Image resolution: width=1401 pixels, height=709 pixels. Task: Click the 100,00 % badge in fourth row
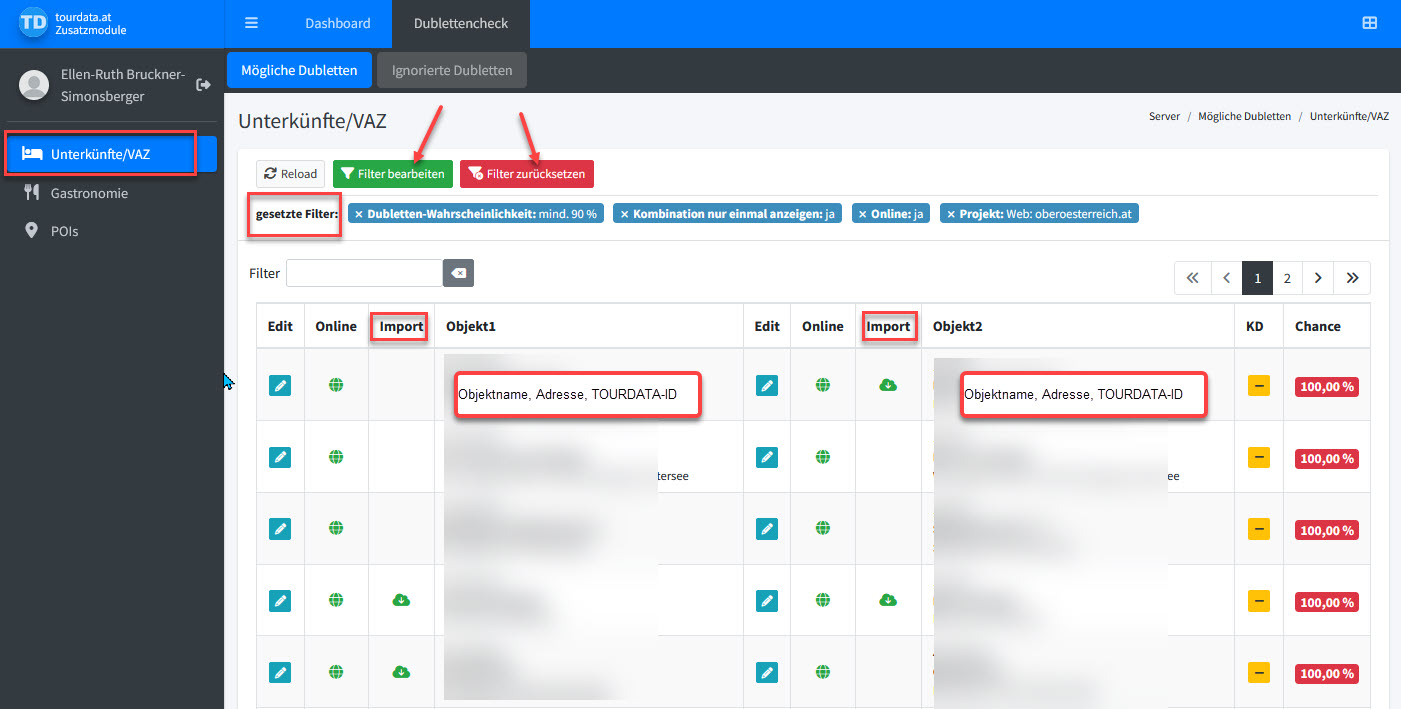(1327, 602)
